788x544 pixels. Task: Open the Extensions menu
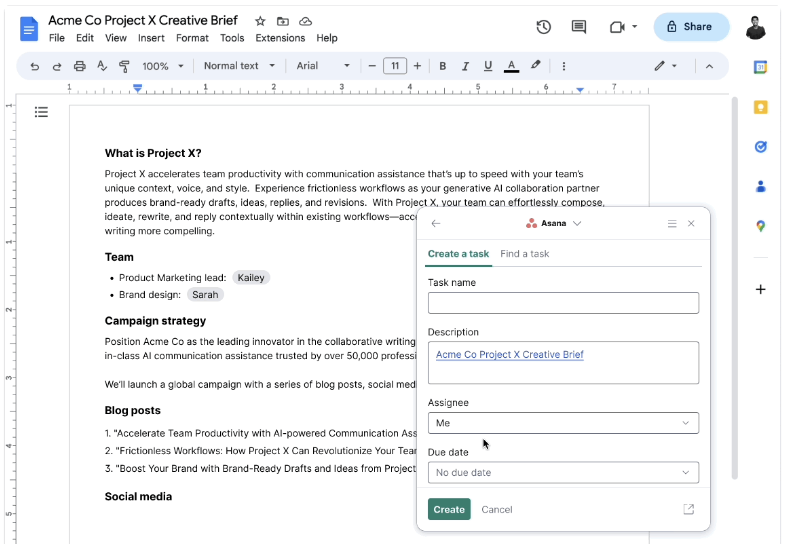click(x=280, y=38)
